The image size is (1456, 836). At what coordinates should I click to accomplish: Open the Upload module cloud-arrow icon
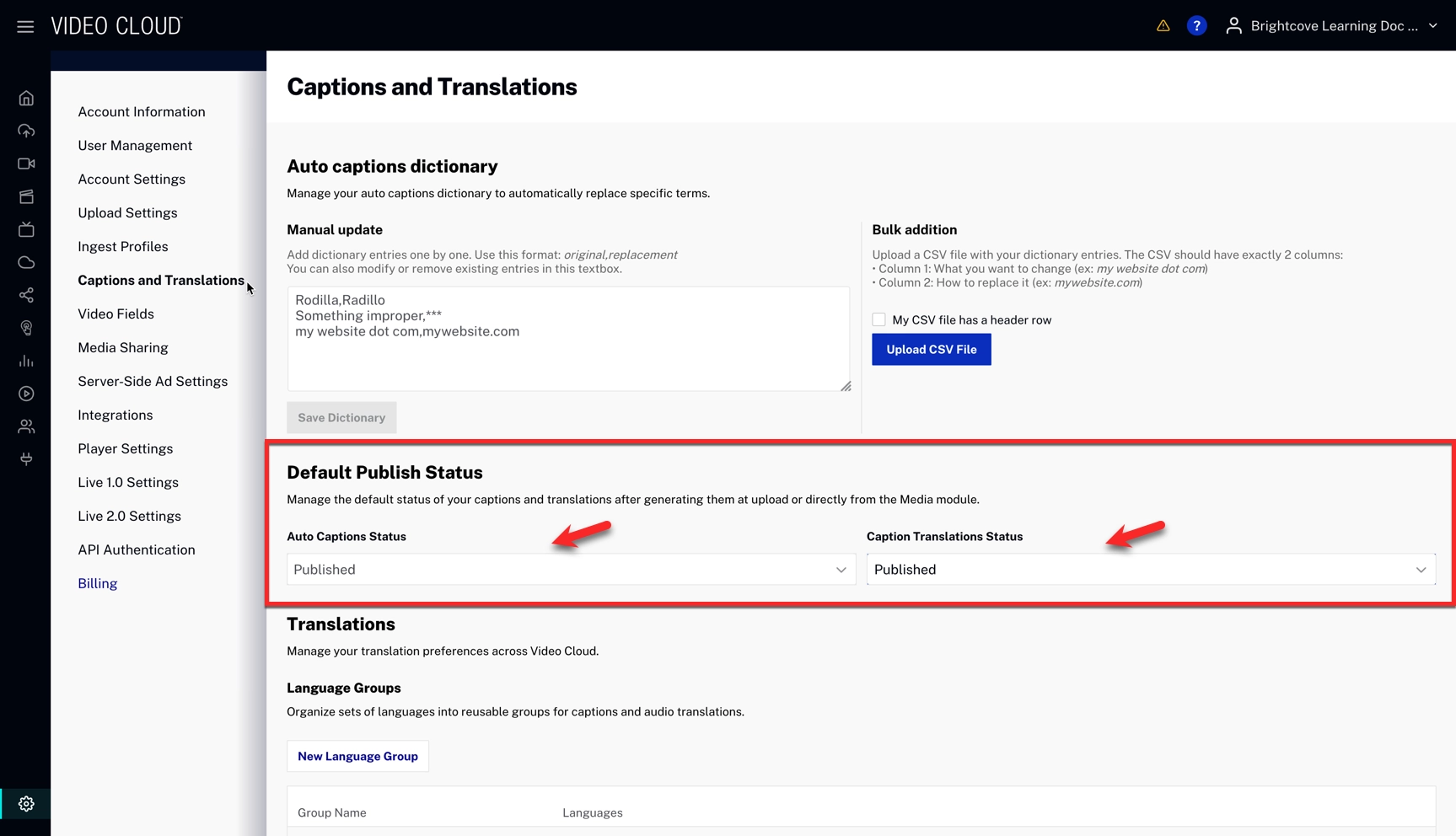tap(26, 131)
